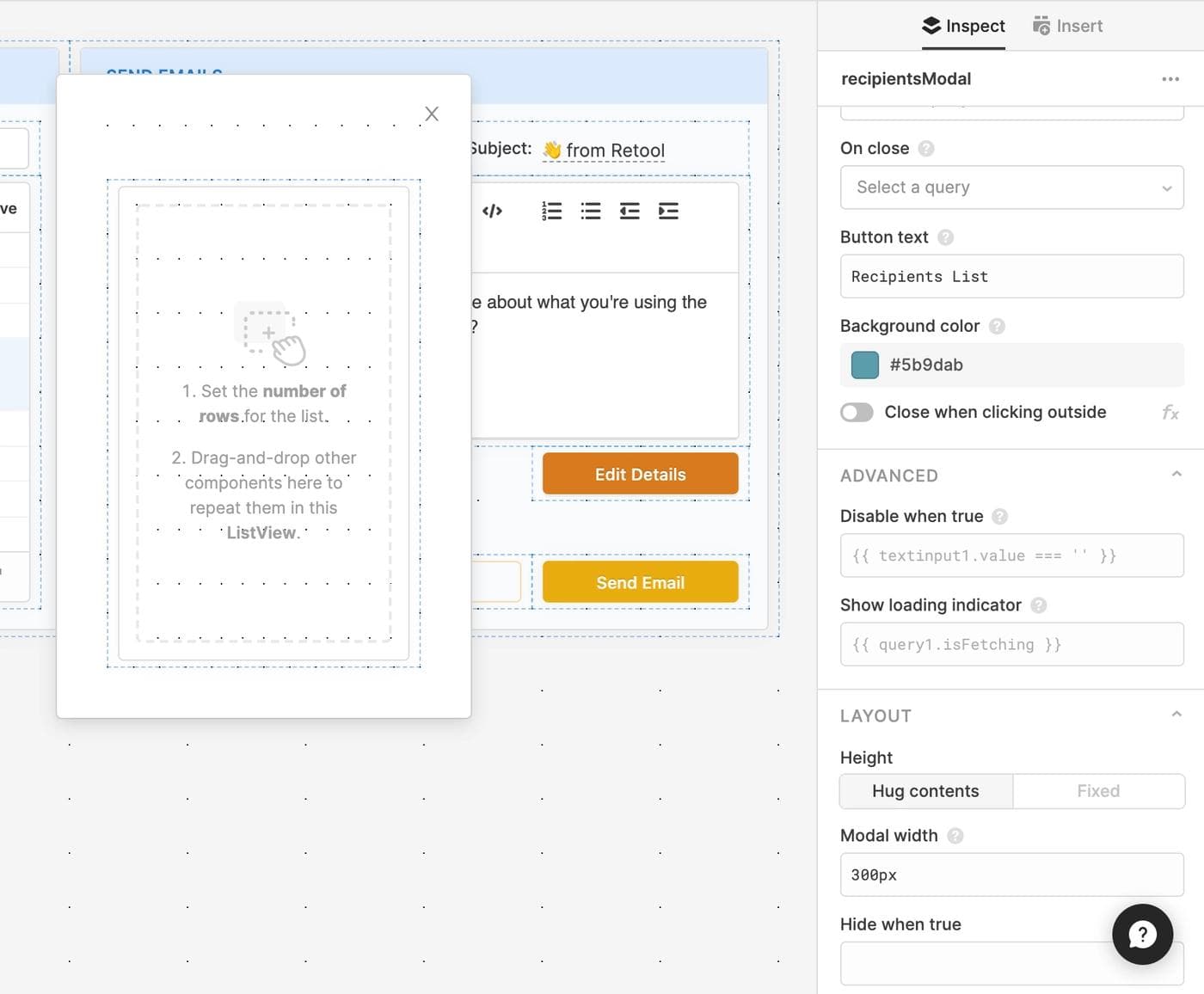Collapse the LAYOUT section
Viewport: 1204px width, 994px height.
coord(1176,715)
